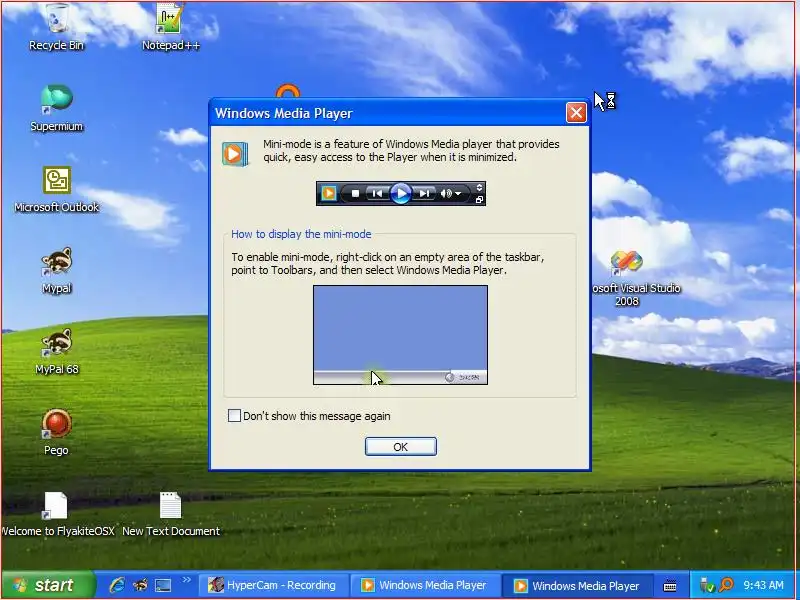Click the Safely Remove Hardware tray icon
The height and width of the screenshot is (600, 800).
pyautogui.click(x=707, y=585)
